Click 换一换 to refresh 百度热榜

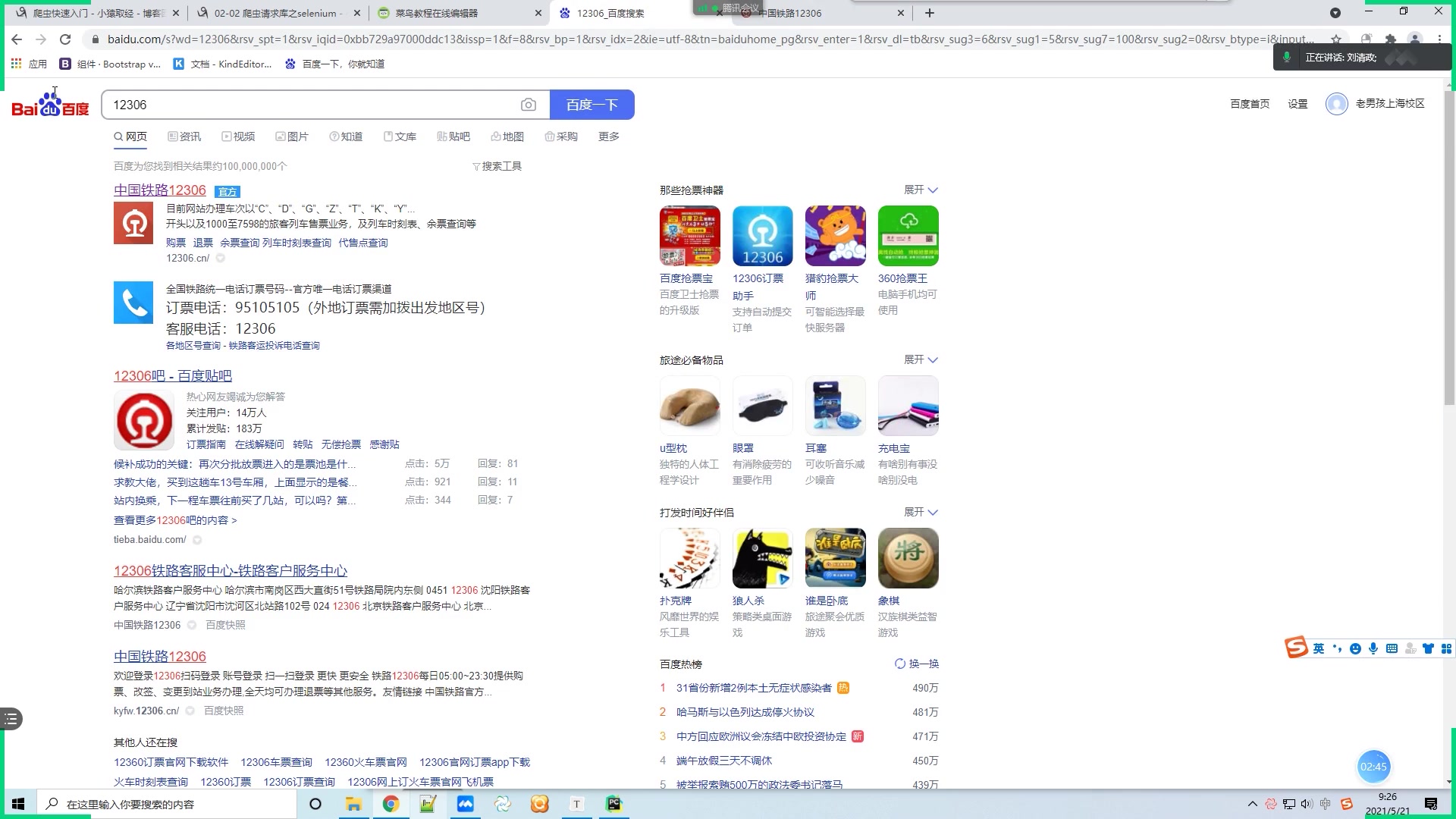click(916, 664)
